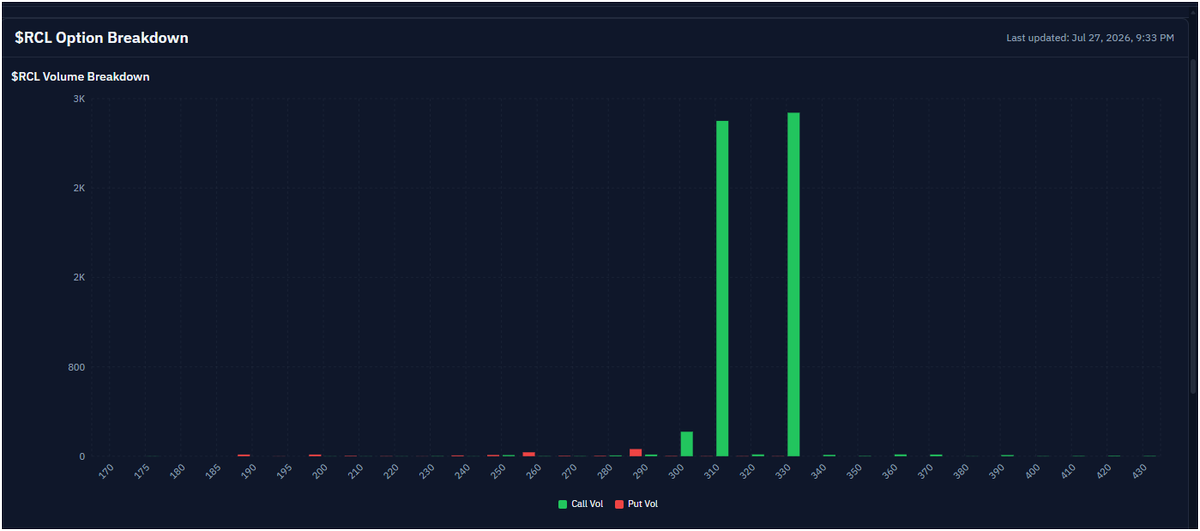Toggle the Put Vol legend entry
Image resolution: width=1200 pixels, height=531 pixels.
[636, 504]
